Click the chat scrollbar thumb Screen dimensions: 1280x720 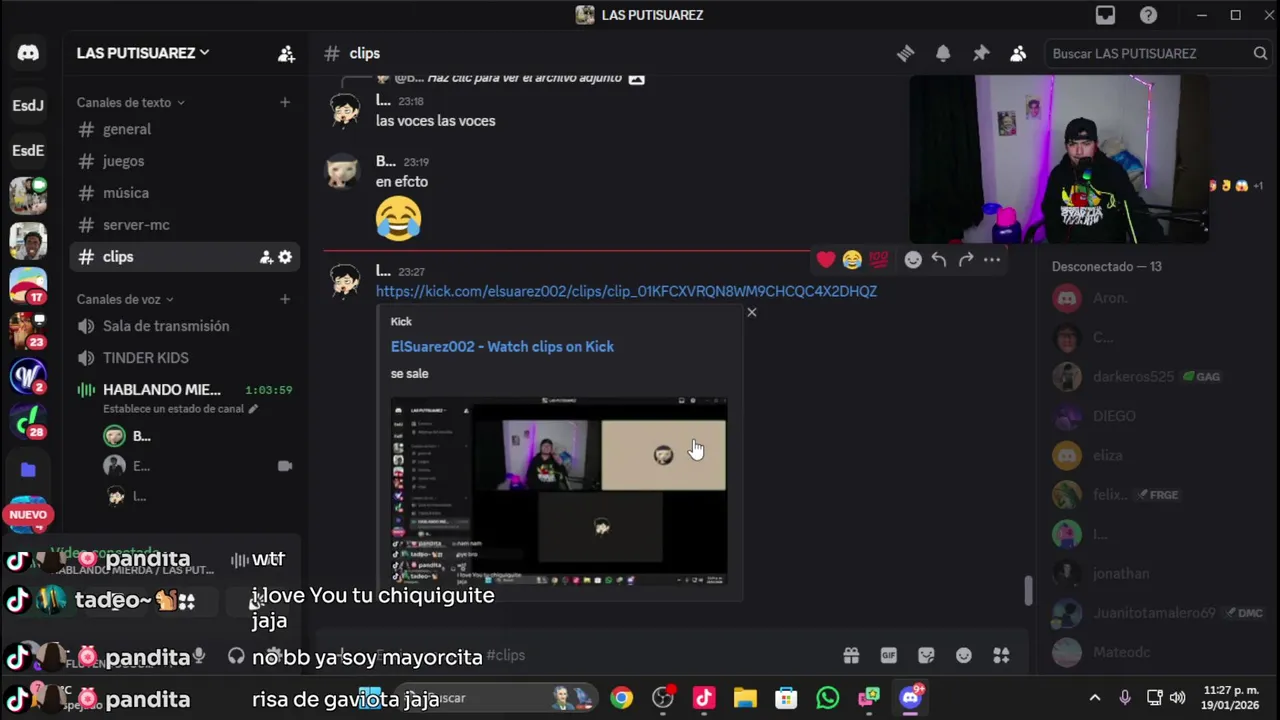click(x=1028, y=591)
